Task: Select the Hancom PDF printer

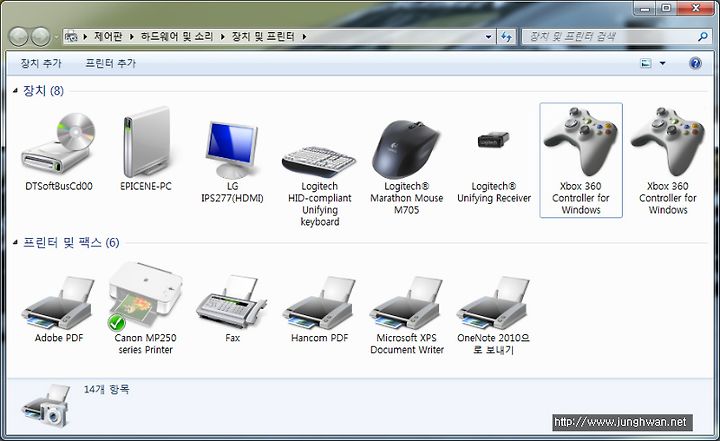Action: (x=319, y=303)
